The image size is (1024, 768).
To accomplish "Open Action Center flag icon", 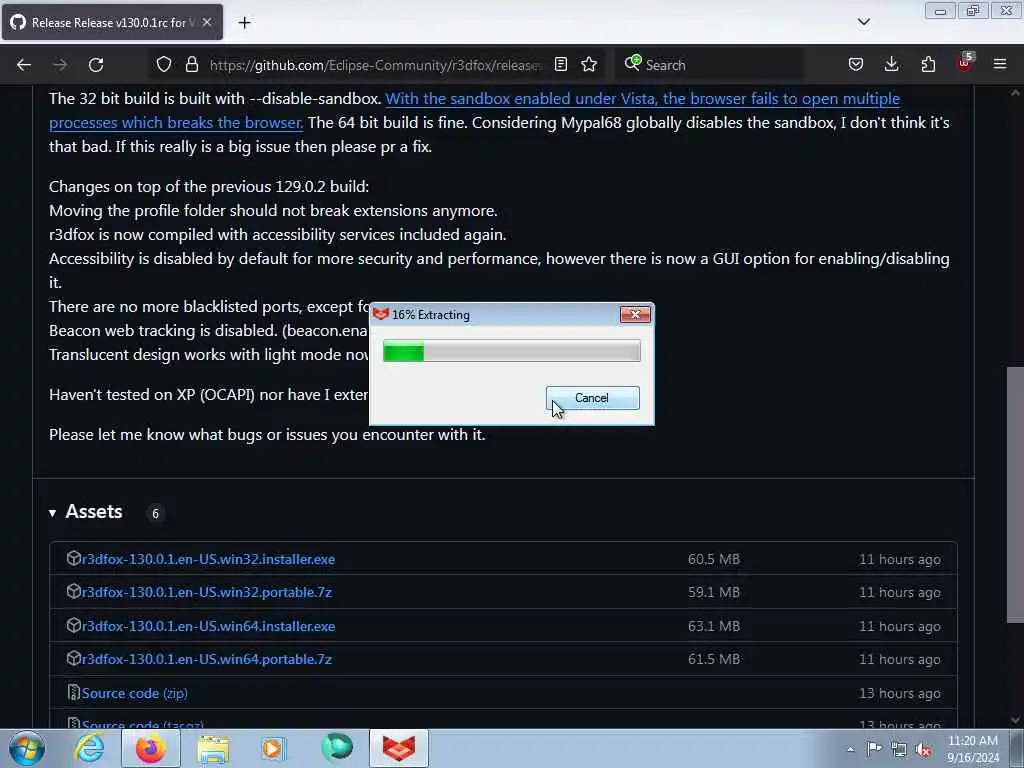I will coord(874,749).
